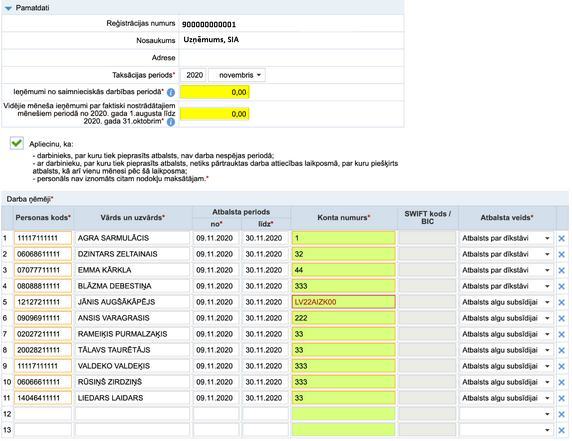Open Atbalsta veids dropdown for empty row 12
The height and width of the screenshot is (441, 572).
[506, 414]
